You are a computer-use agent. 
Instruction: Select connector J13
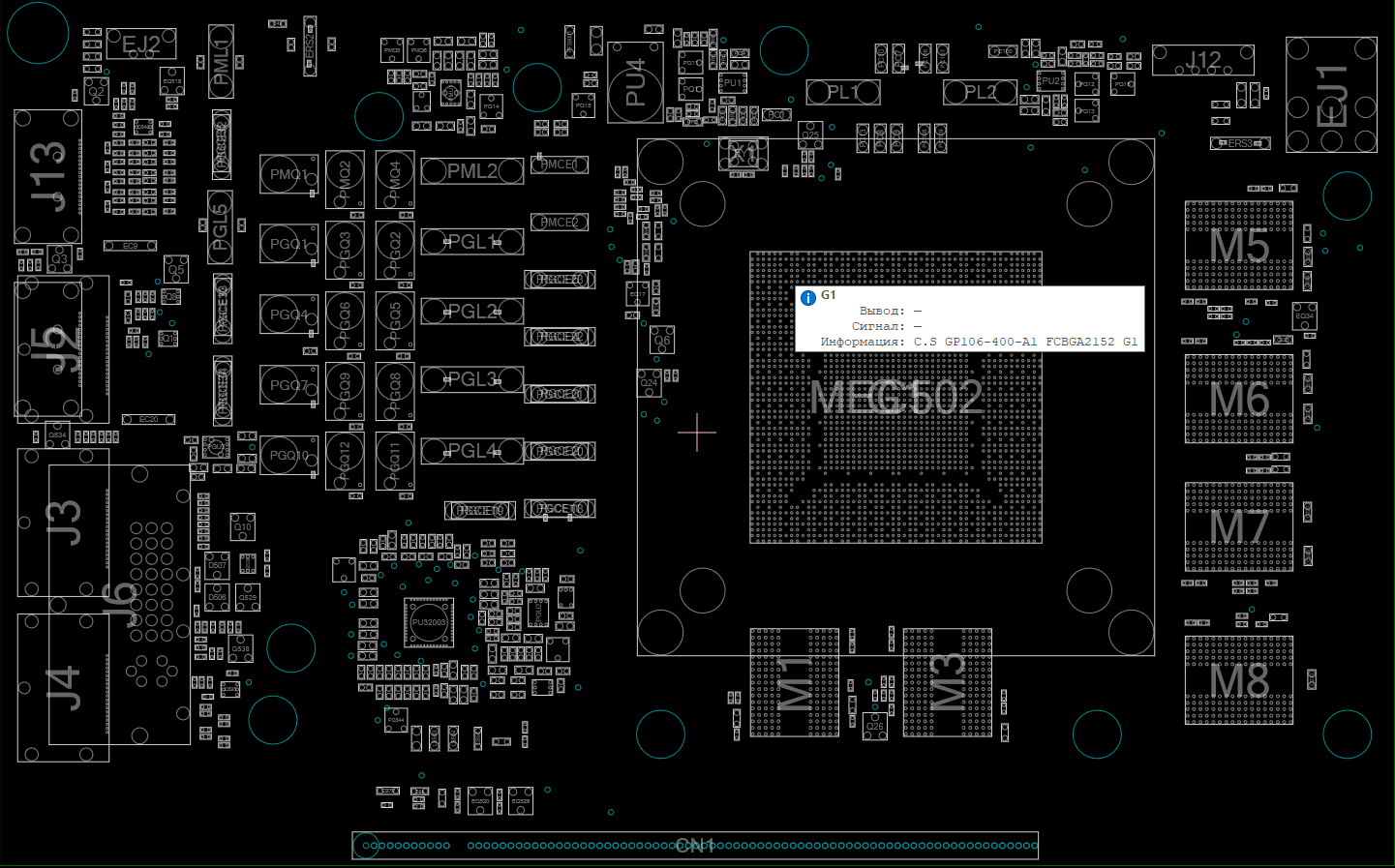(47, 176)
